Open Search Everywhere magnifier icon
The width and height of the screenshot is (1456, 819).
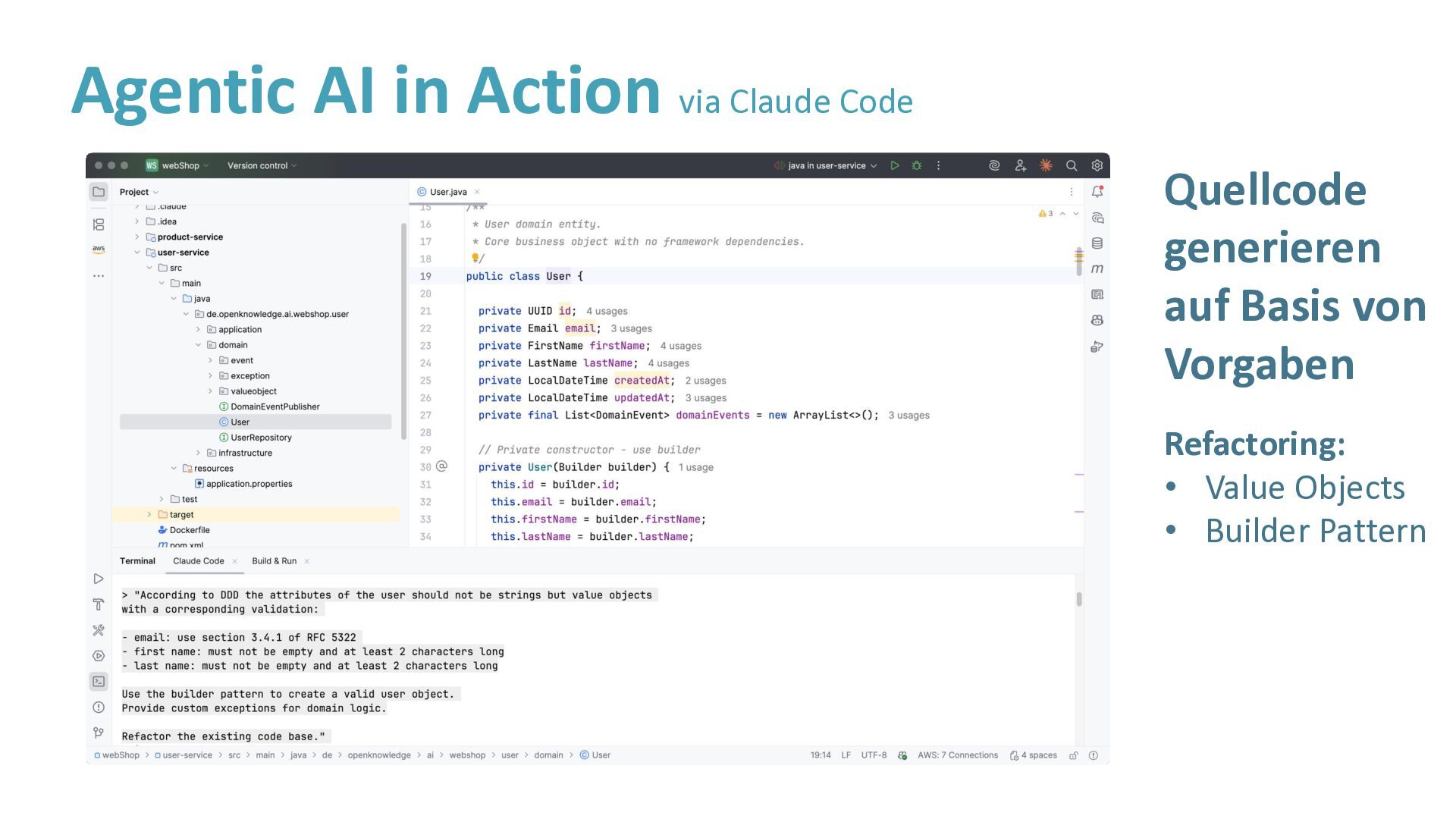[x=1072, y=165]
